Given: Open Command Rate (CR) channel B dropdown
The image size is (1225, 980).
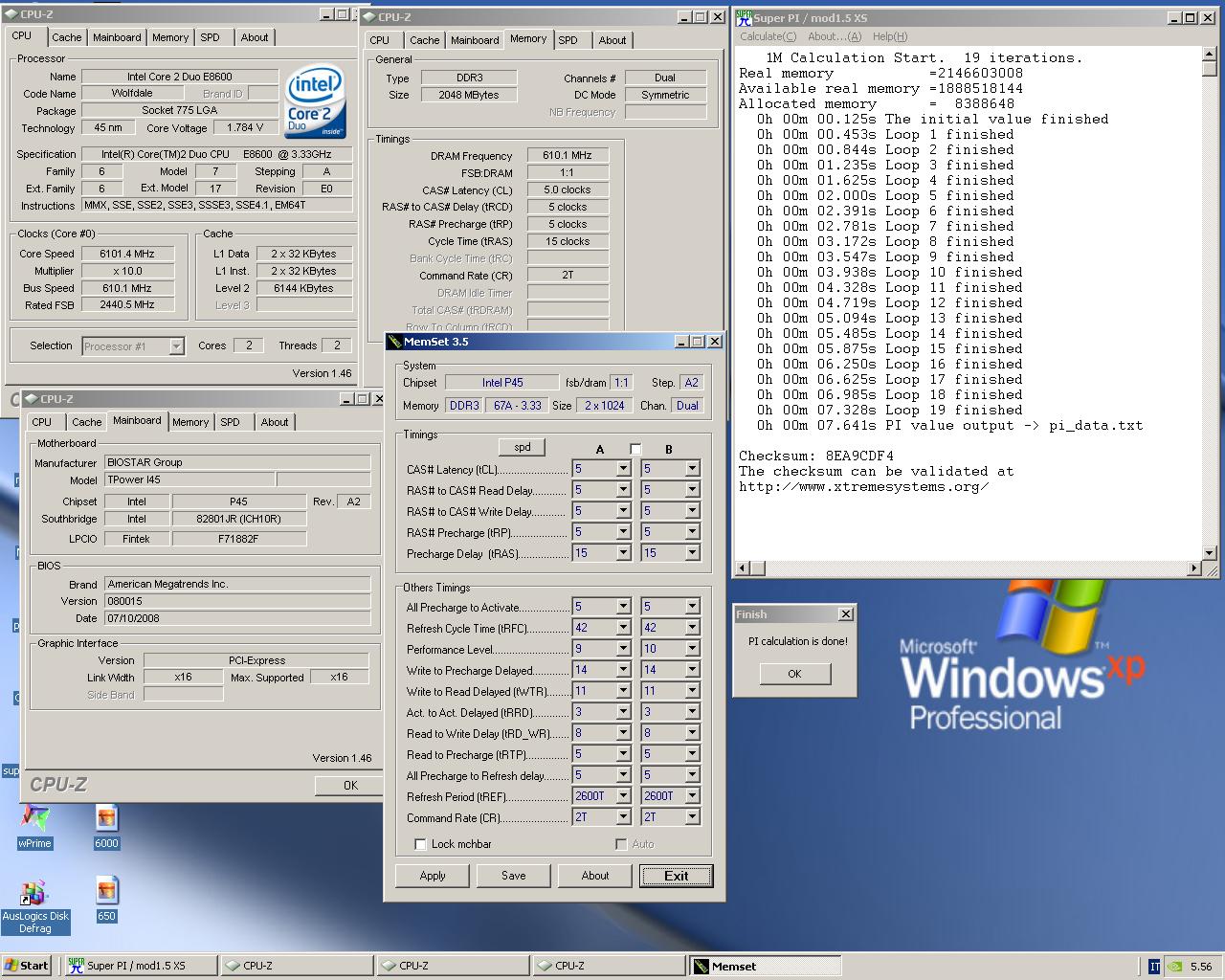Looking at the screenshot, I should 692,817.
